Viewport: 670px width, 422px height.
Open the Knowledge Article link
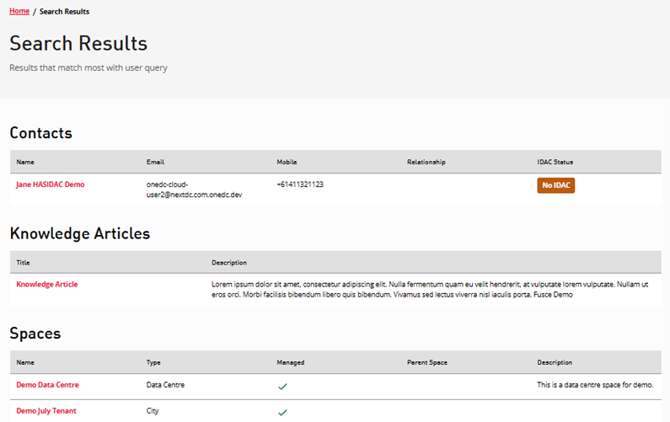(47, 285)
